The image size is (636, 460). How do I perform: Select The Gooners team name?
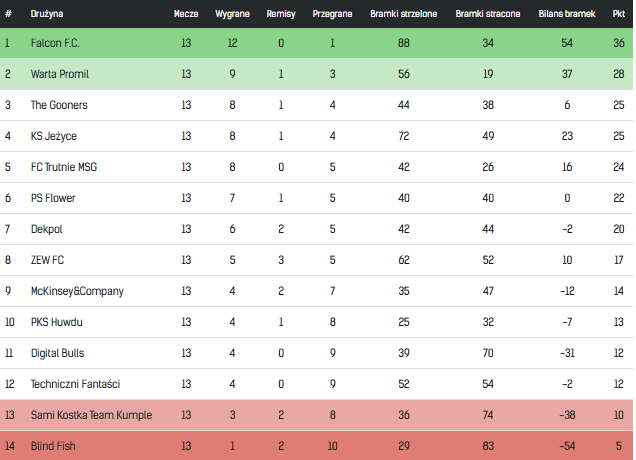click(59, 105)
